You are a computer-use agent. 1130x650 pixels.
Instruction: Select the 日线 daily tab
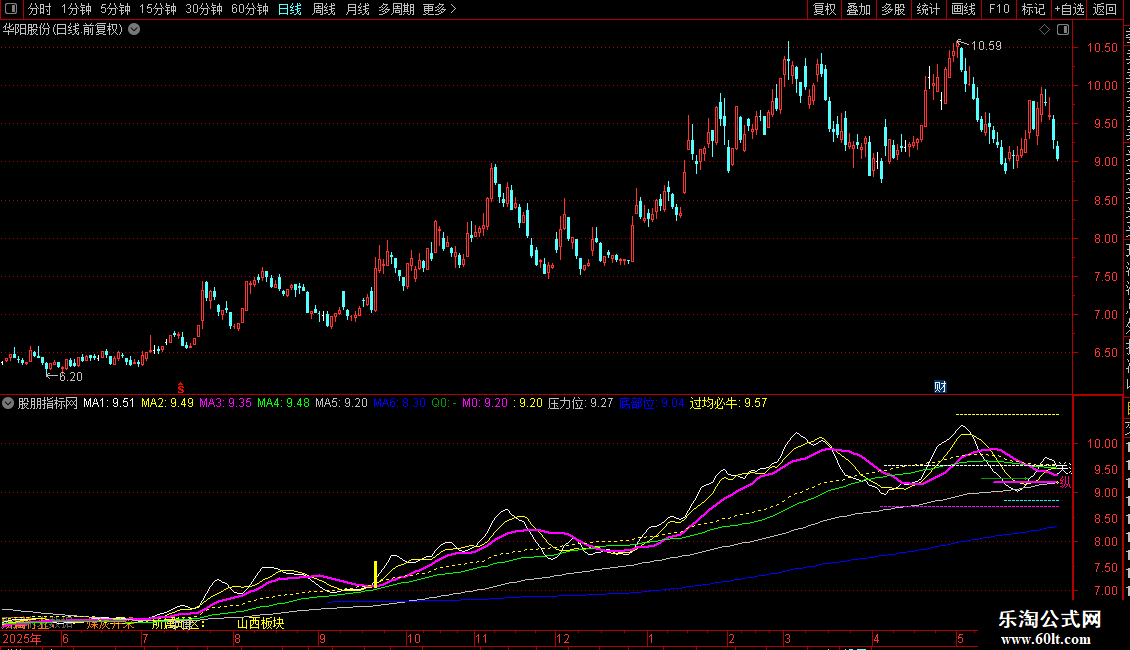[x=290, y=9]
